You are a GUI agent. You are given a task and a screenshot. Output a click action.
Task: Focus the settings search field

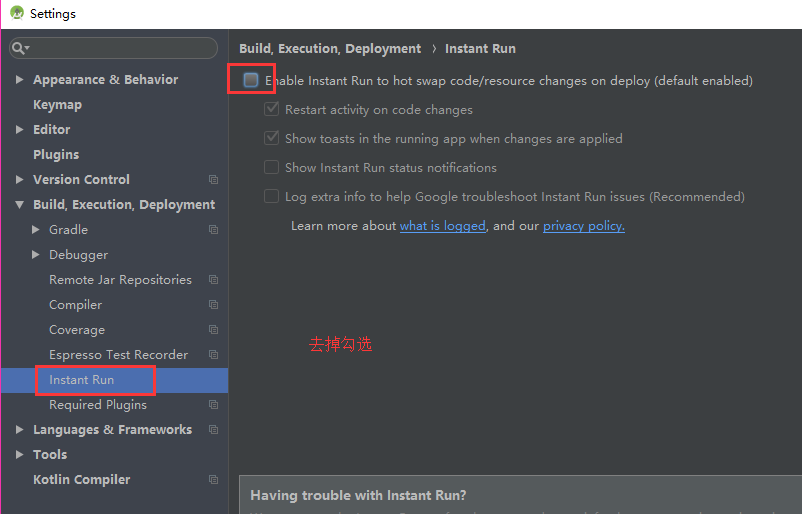click(114, 48)
